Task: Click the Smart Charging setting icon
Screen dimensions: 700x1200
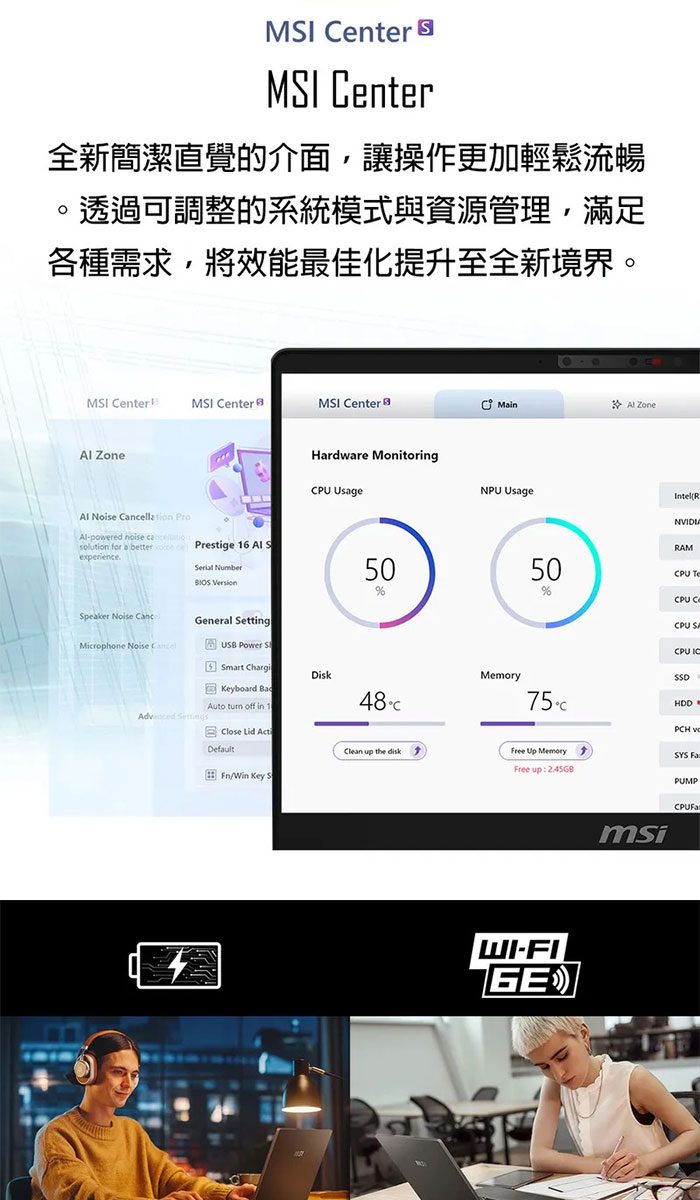Action: click(211, 667)
